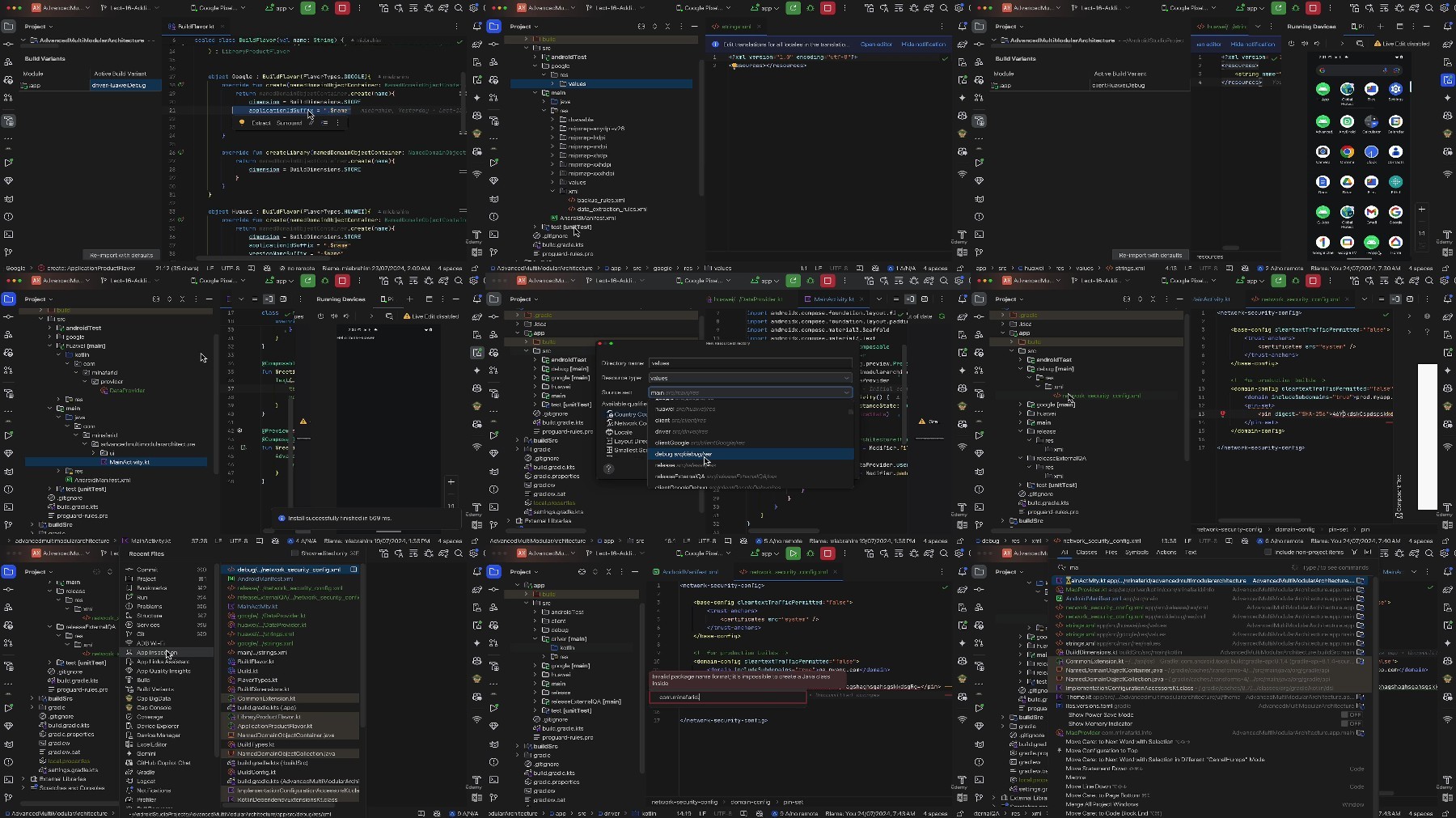
Task: Open Problems icon in BuildFlavor.kt window sidebar
Action: coord(8,216)
